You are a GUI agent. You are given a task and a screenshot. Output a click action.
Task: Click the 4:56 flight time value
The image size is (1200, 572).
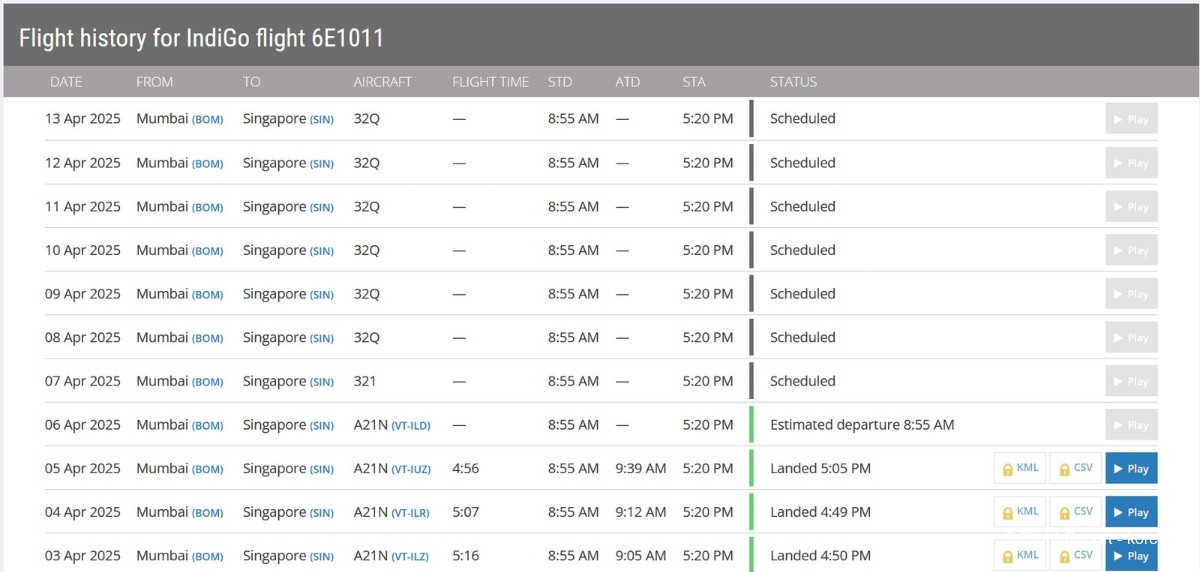coord(466,468)
